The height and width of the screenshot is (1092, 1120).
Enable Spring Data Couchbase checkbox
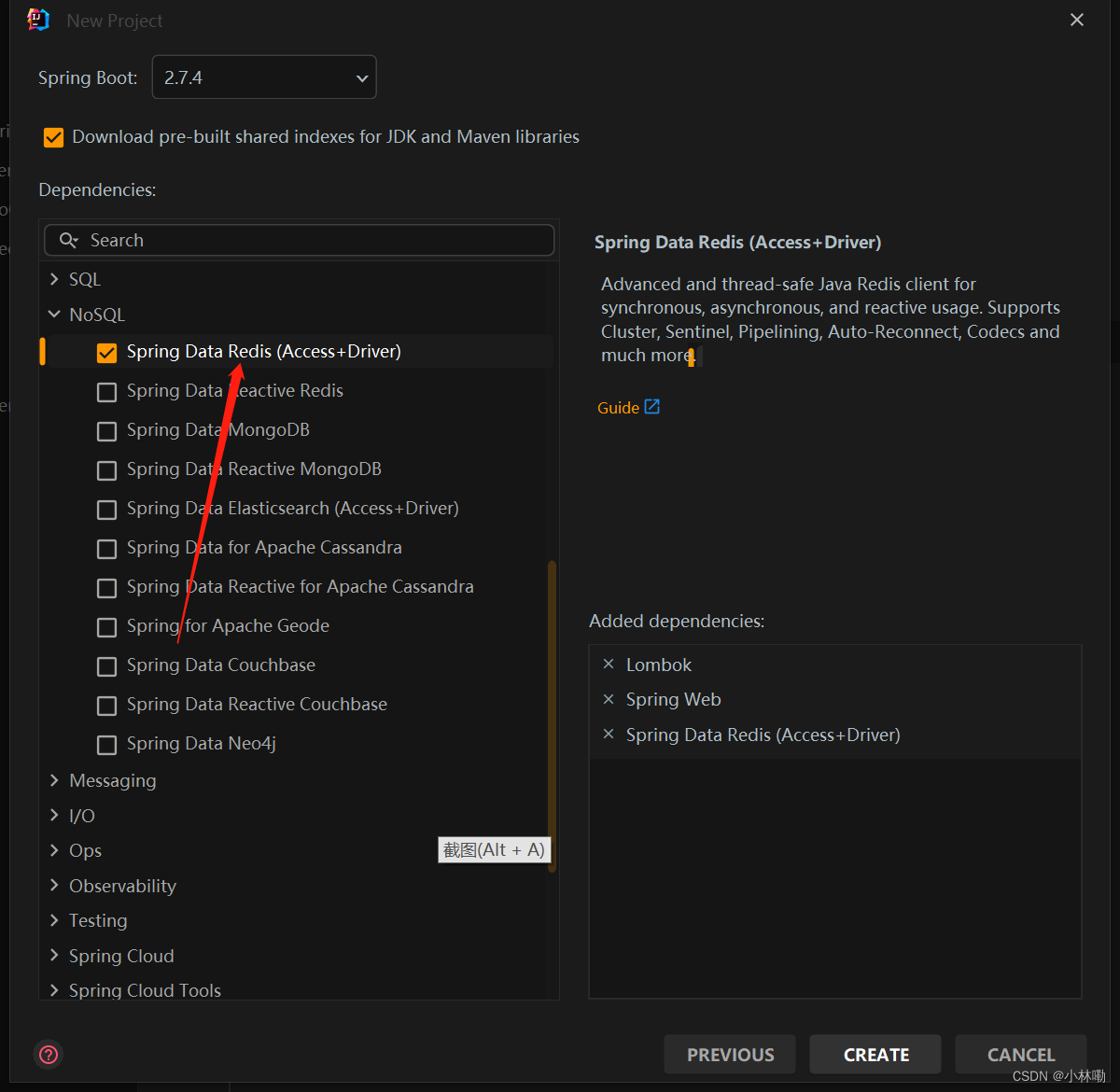tap(107, 666)
